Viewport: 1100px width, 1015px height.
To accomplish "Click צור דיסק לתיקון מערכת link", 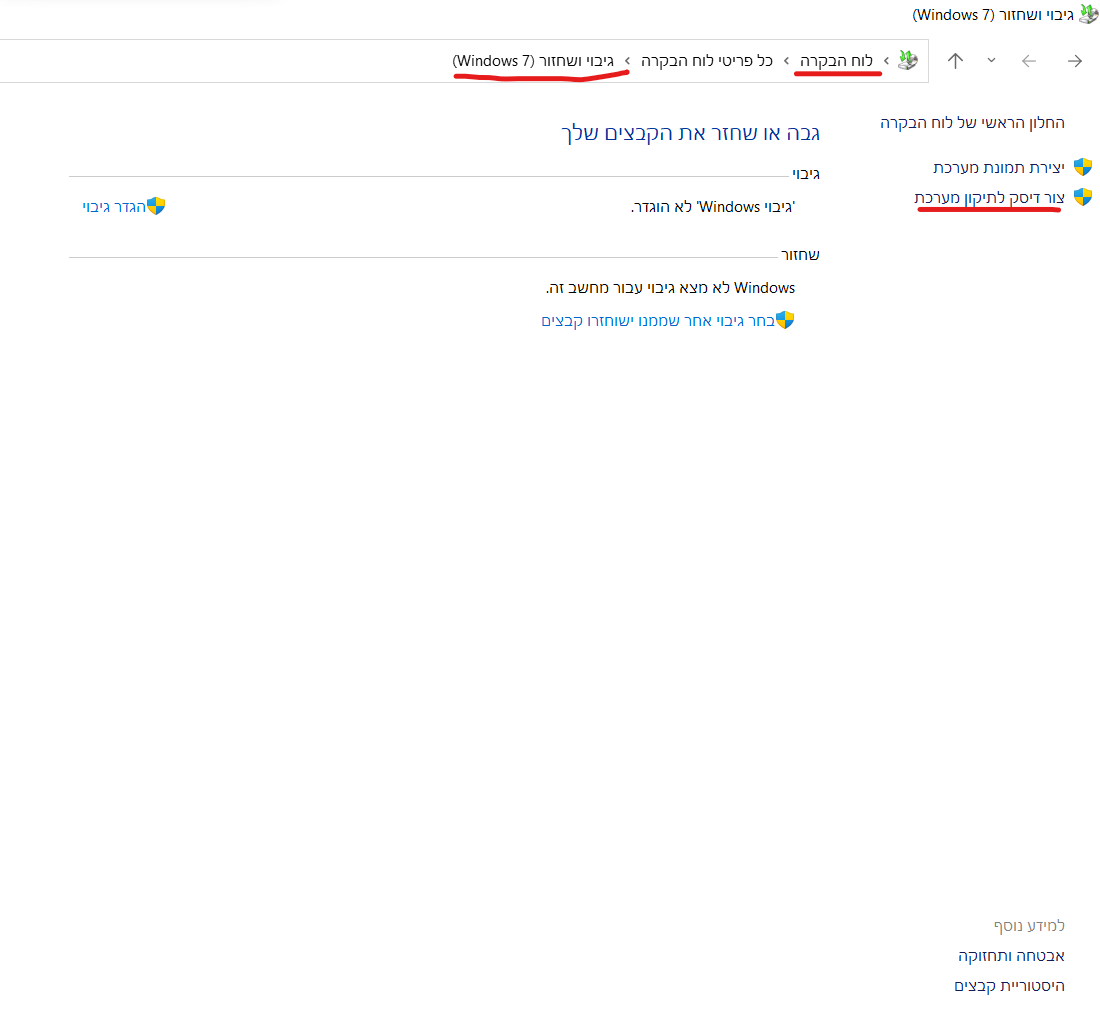I will (989, 199).
